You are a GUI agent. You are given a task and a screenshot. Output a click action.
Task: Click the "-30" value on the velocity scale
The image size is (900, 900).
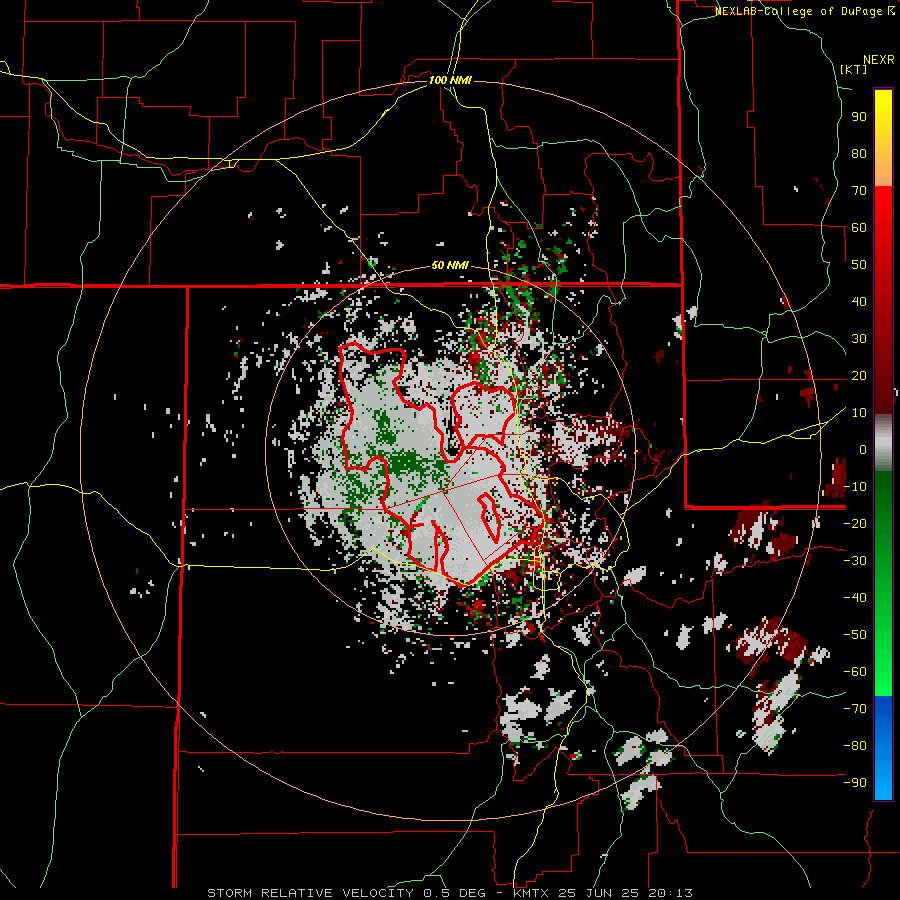(x=855, y=561)
